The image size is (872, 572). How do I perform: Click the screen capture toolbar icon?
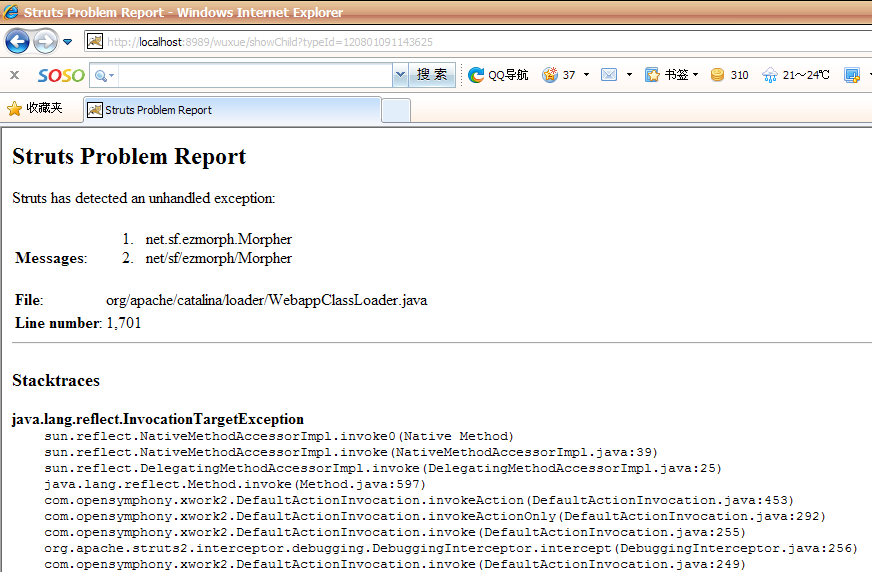coord(851,75)
